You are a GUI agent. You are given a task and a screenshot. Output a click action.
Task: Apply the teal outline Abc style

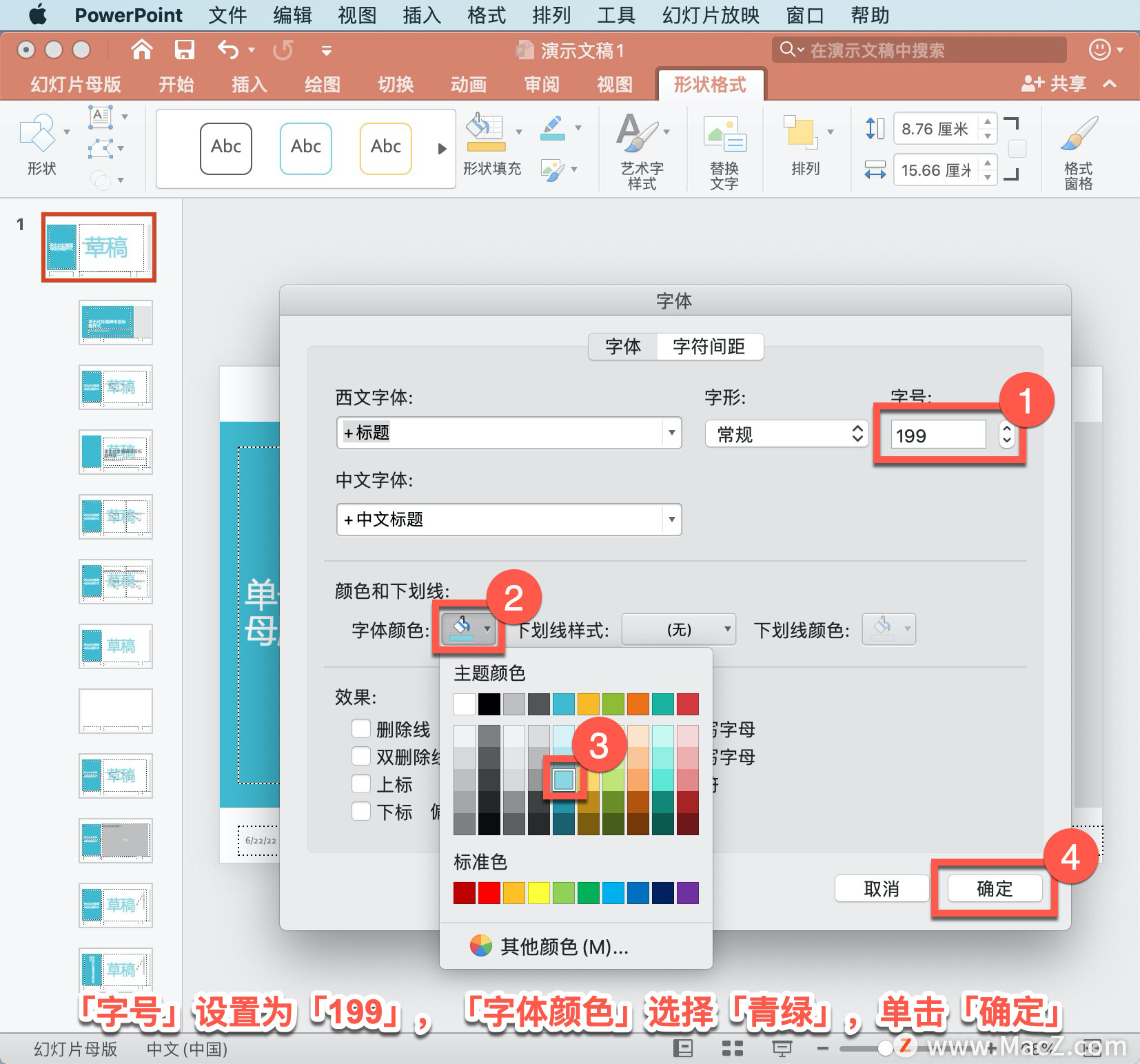tap(306, 148)
